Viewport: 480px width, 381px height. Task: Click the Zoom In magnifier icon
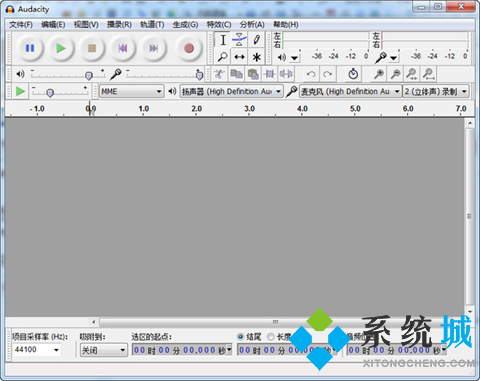click(x=379, y=74)
